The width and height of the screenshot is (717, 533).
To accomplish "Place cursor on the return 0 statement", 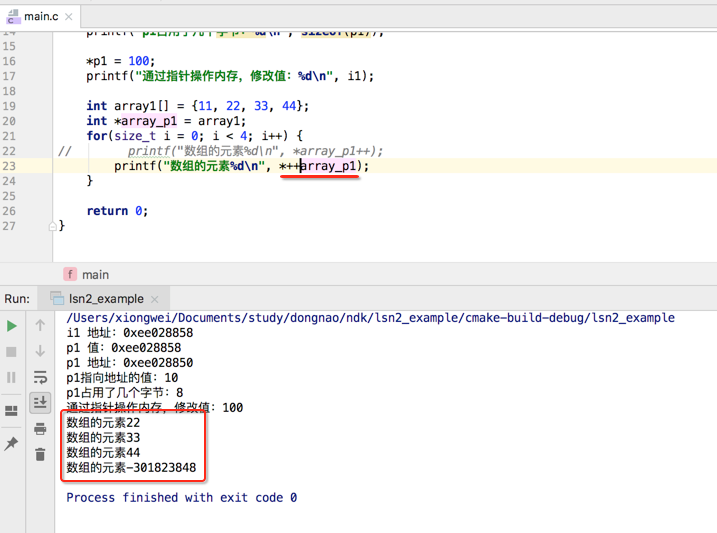I will point(117,211).
